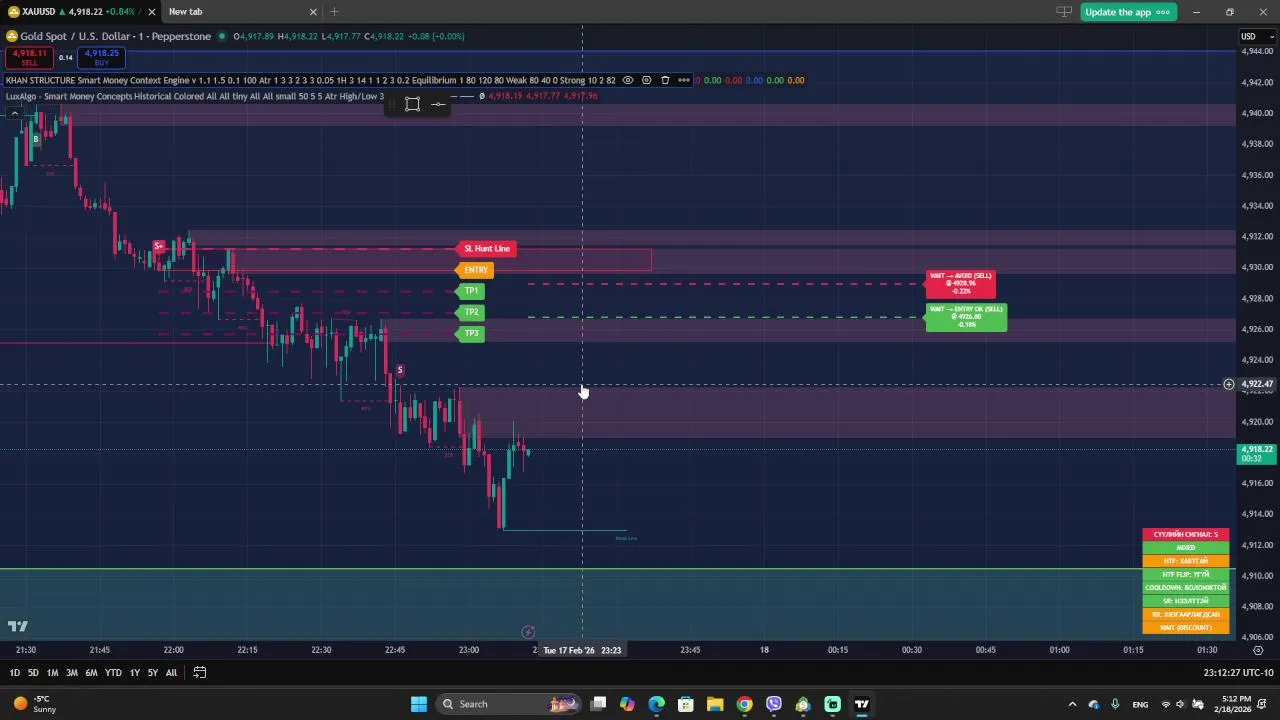Image resolution: width=1280 pixels, height=720 pixels.
Task: Show hidden system tray icons
Action: [1072, 704]
